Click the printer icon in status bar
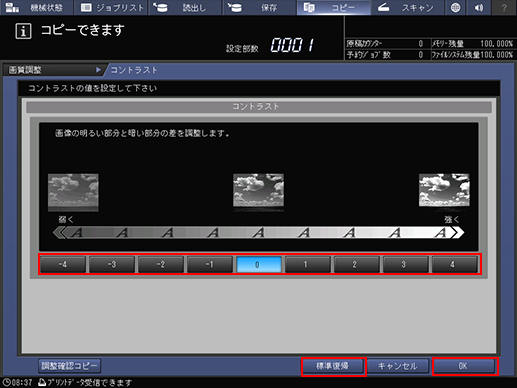Screen dimensions: 517x388 pyautogui.click(x=42, y=382)
